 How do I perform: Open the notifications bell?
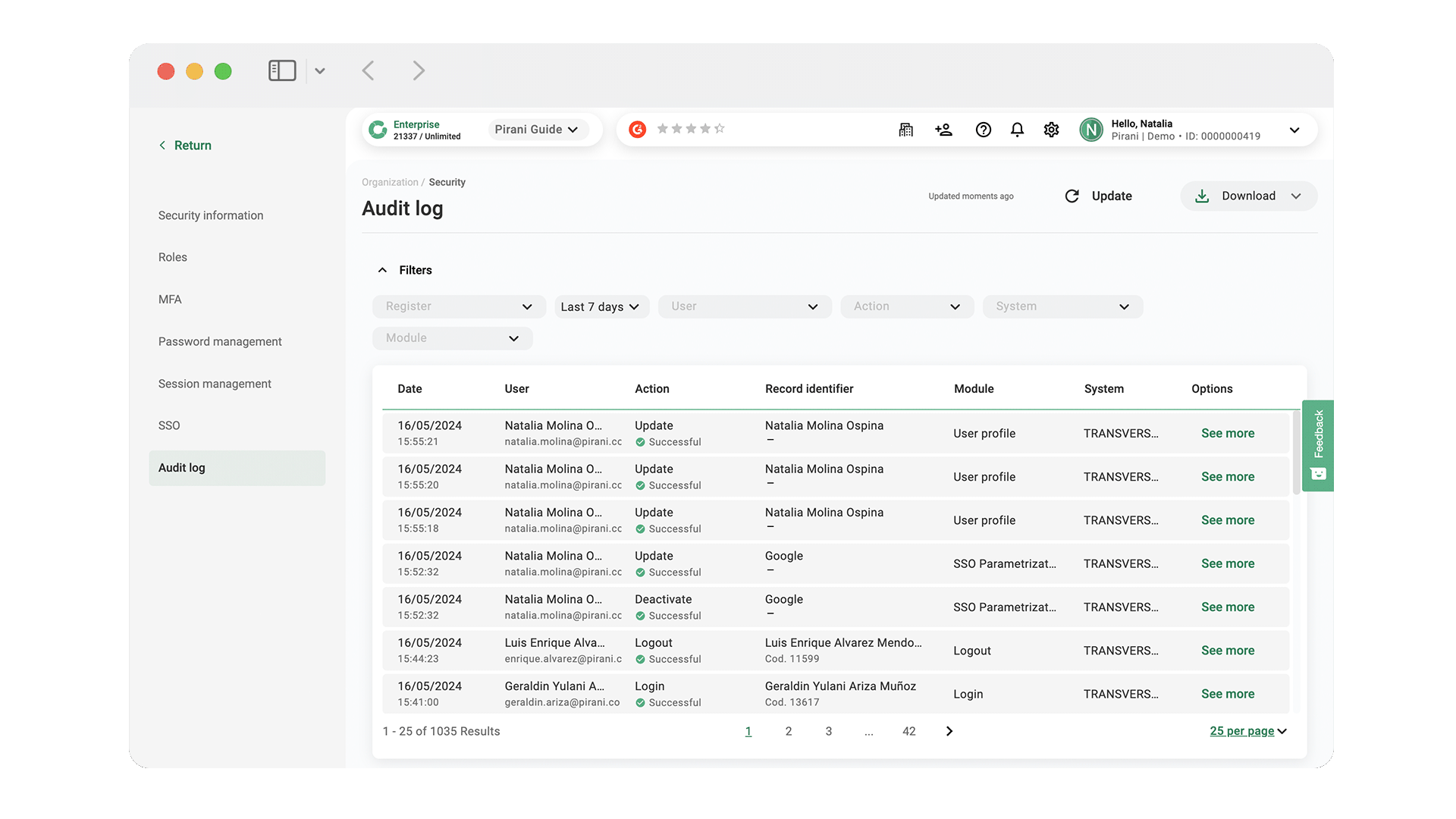1017,130
